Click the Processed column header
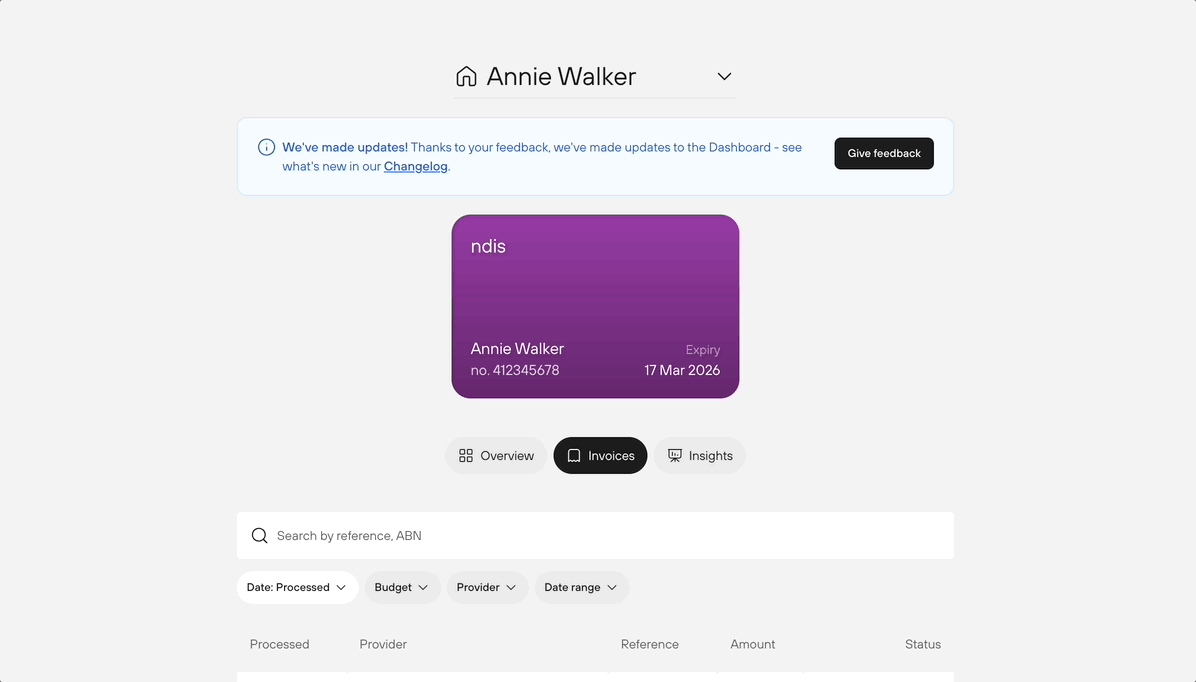 [x=279, y=644]
